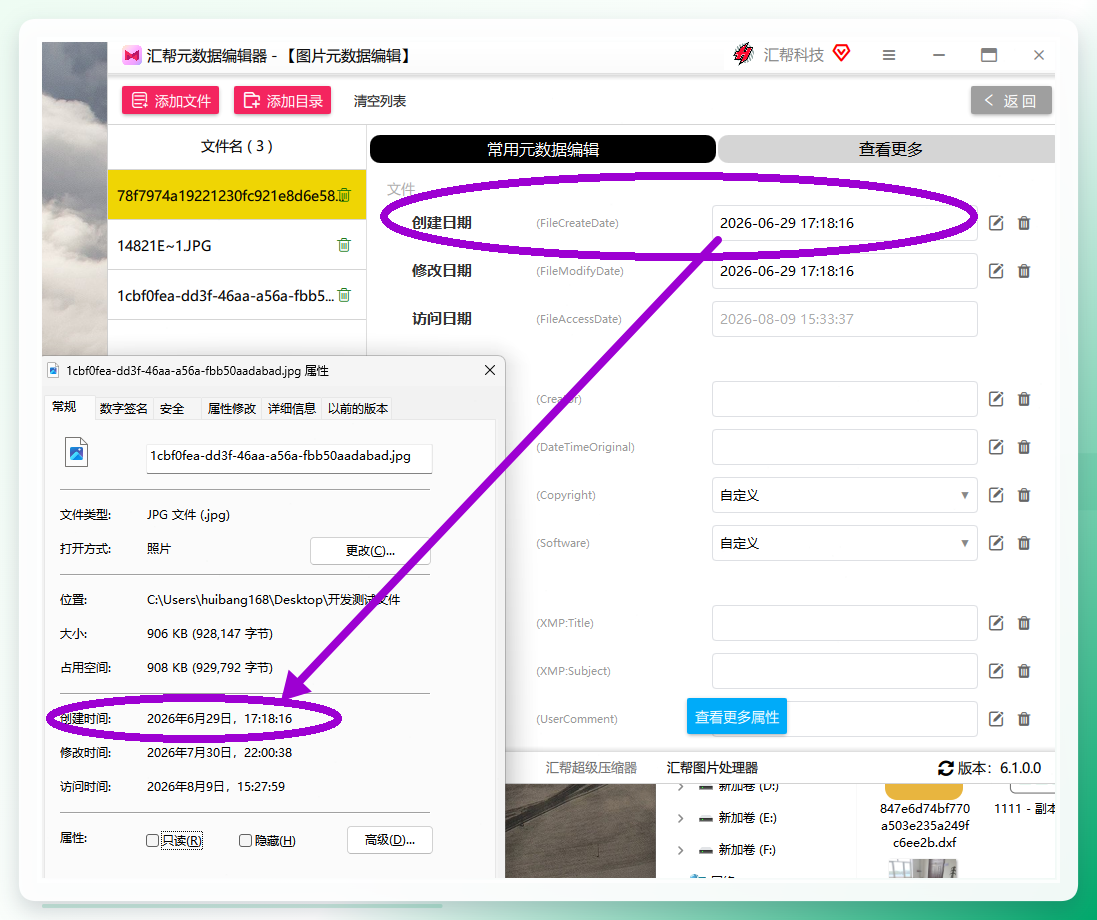
Task: Click edit icon for UserComment
Action: coord(996,719)
